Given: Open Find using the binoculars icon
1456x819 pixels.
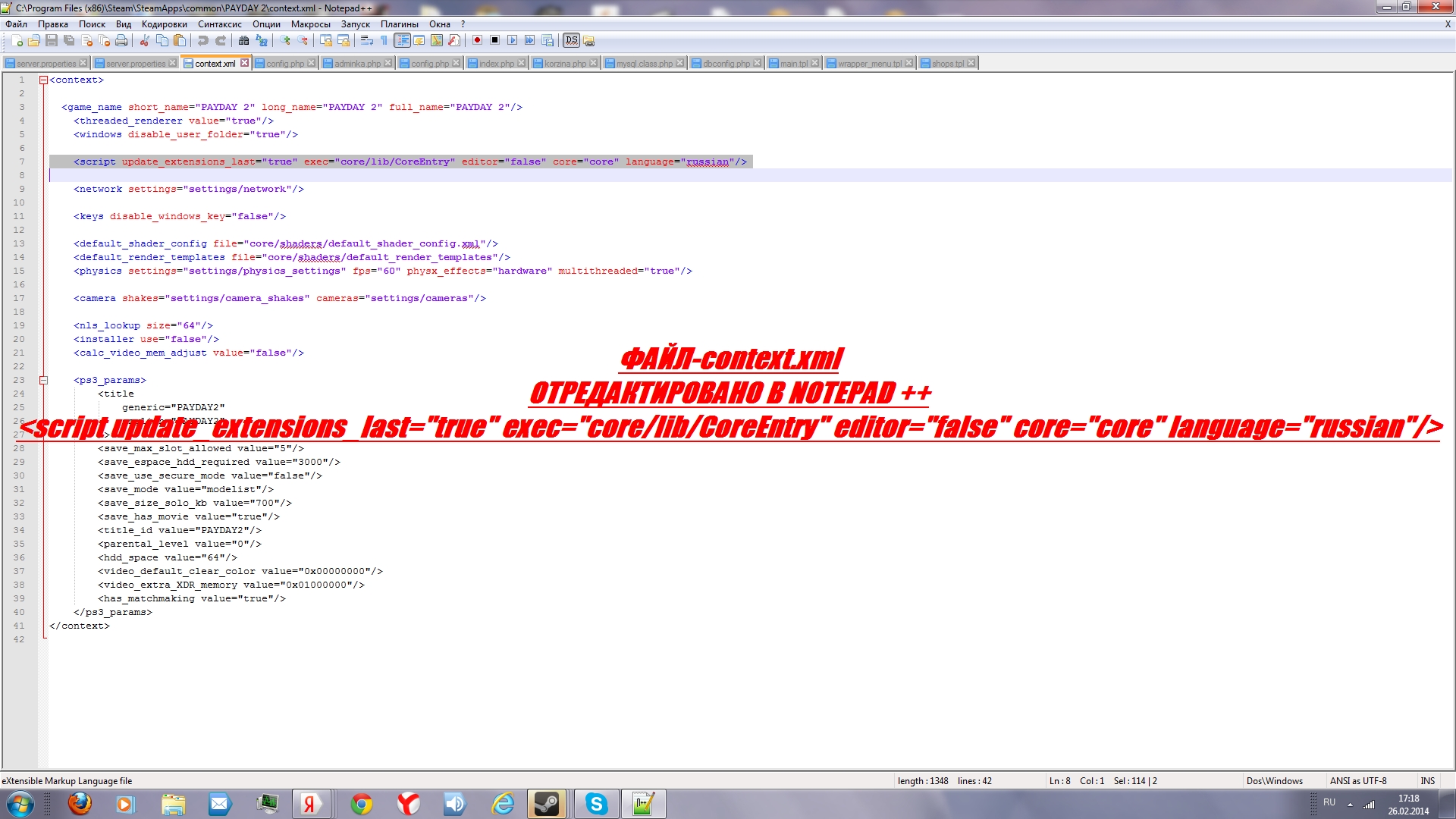Looking at the screenshot, I should (243, 41).
